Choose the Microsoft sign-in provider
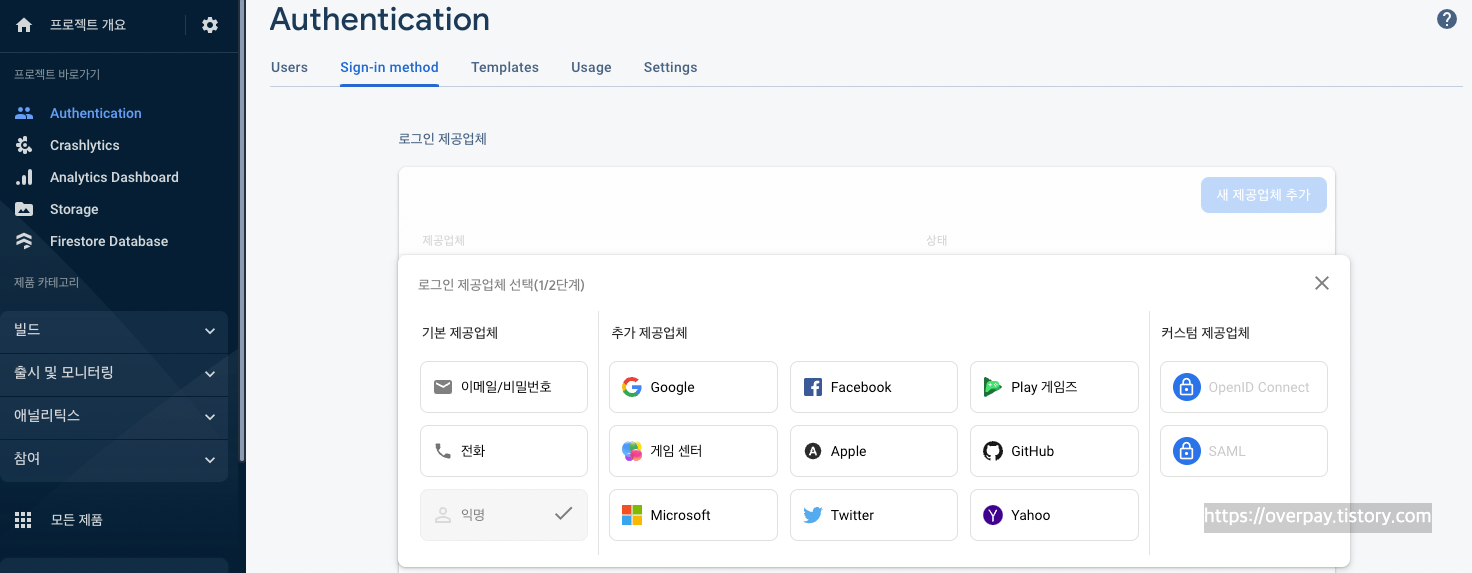 (693, 515)
